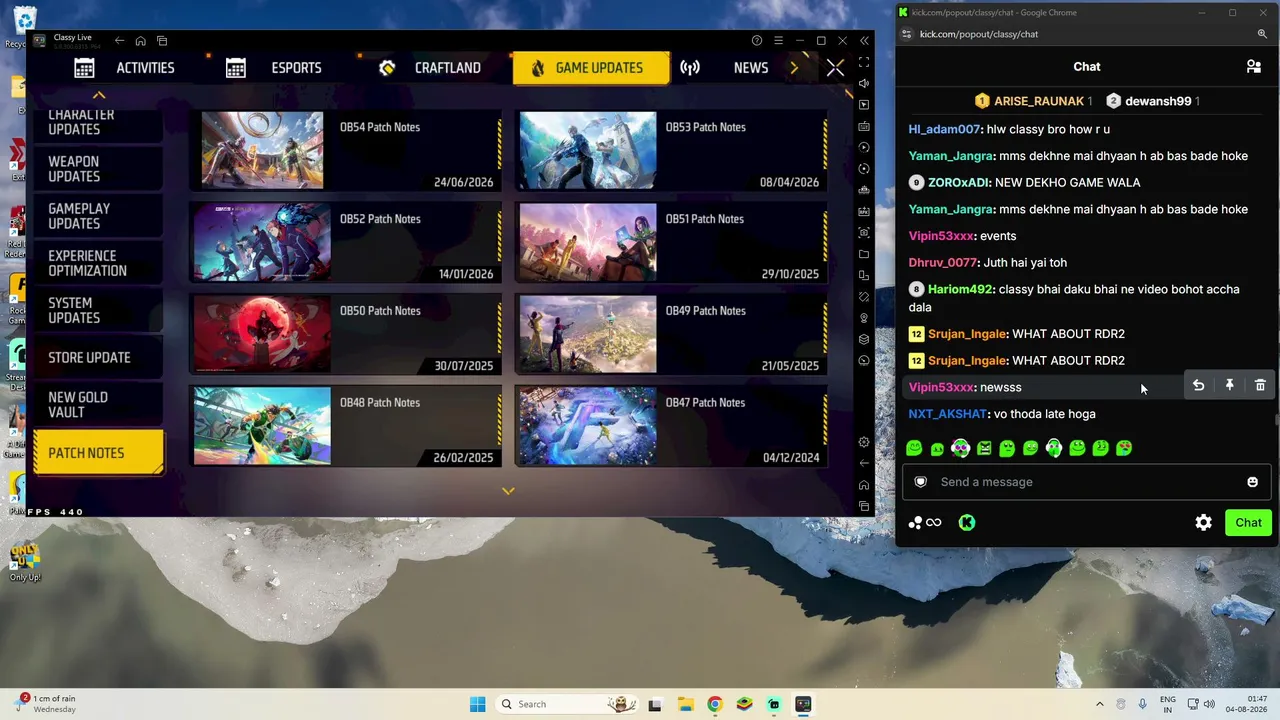Click the shield icon in message box
Viewport: 1280px width, 720px height.
tap(921, 482)
